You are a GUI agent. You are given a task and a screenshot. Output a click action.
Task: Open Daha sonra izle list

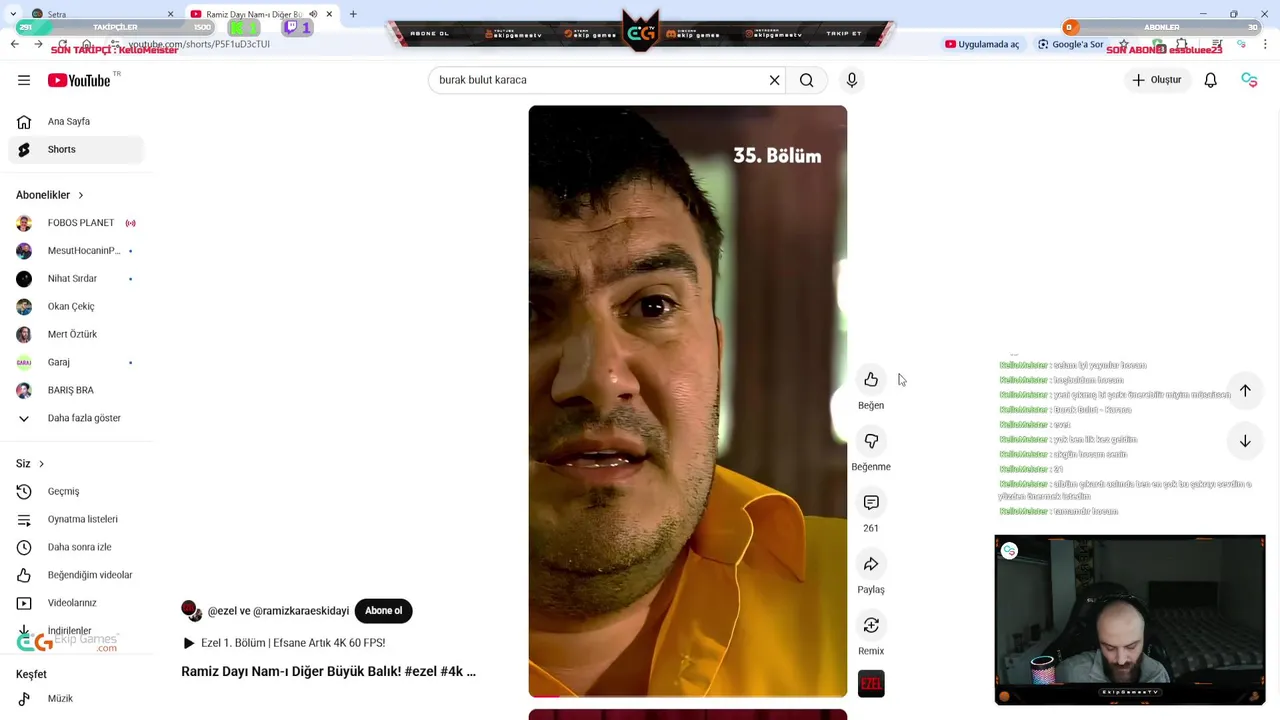click(x=76, y=548)
